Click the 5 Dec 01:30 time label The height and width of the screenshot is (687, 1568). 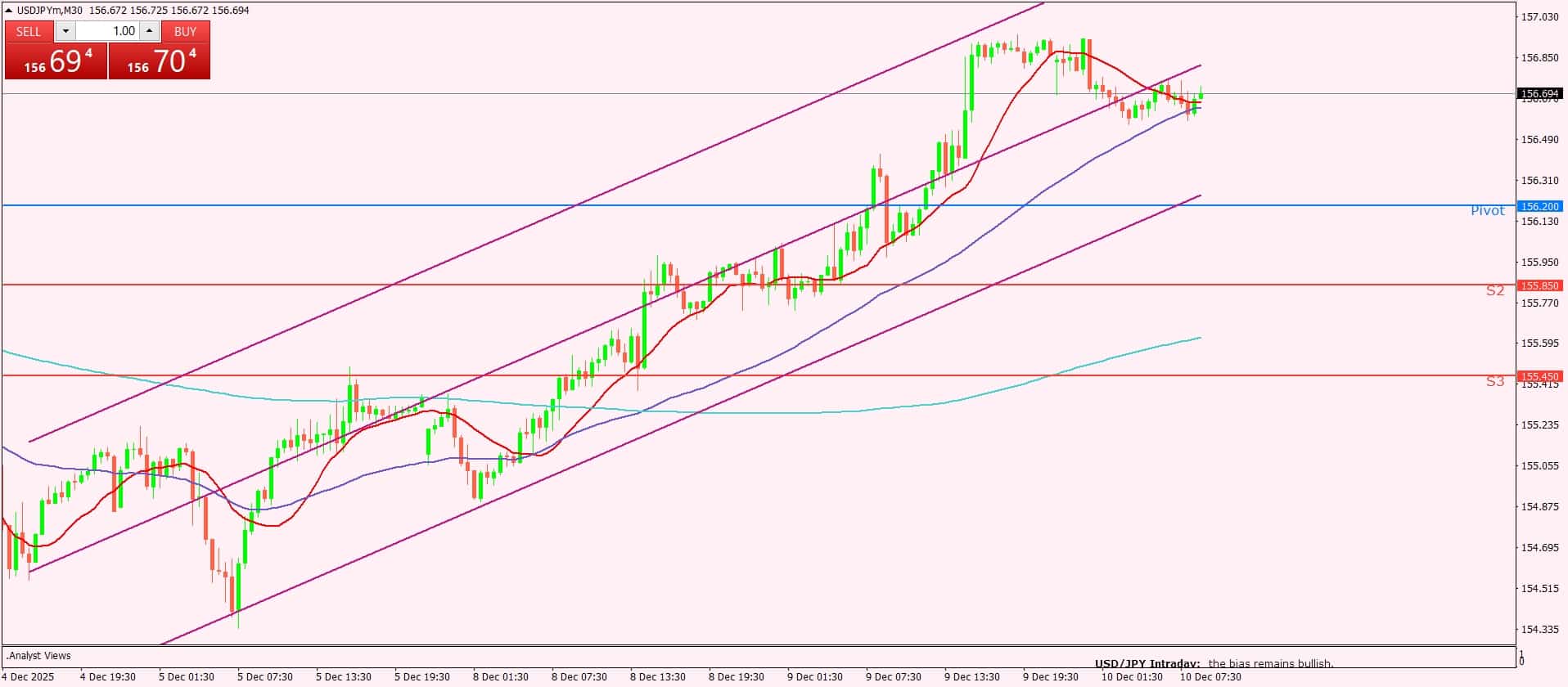coord(187,677)
